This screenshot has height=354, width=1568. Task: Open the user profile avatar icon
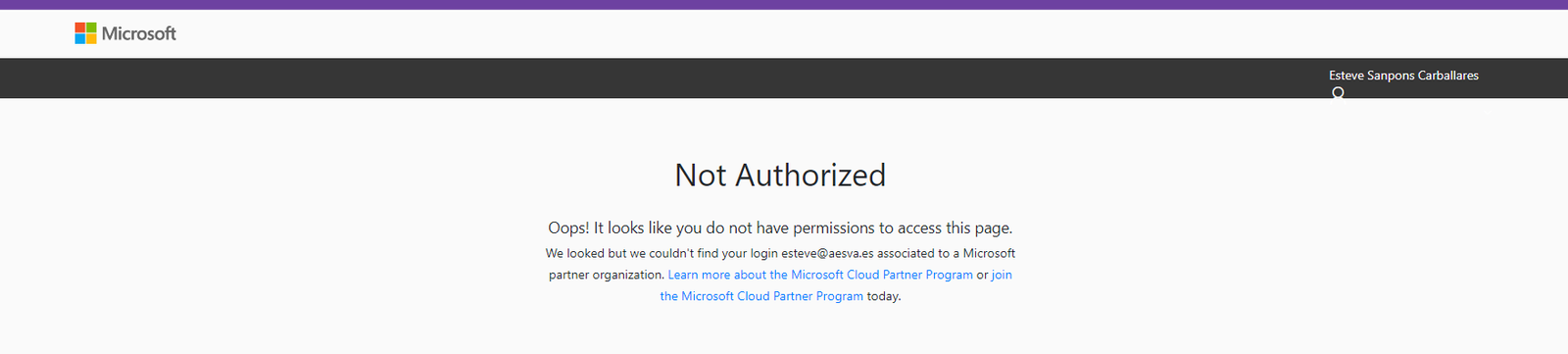[x=1338, y=93]
